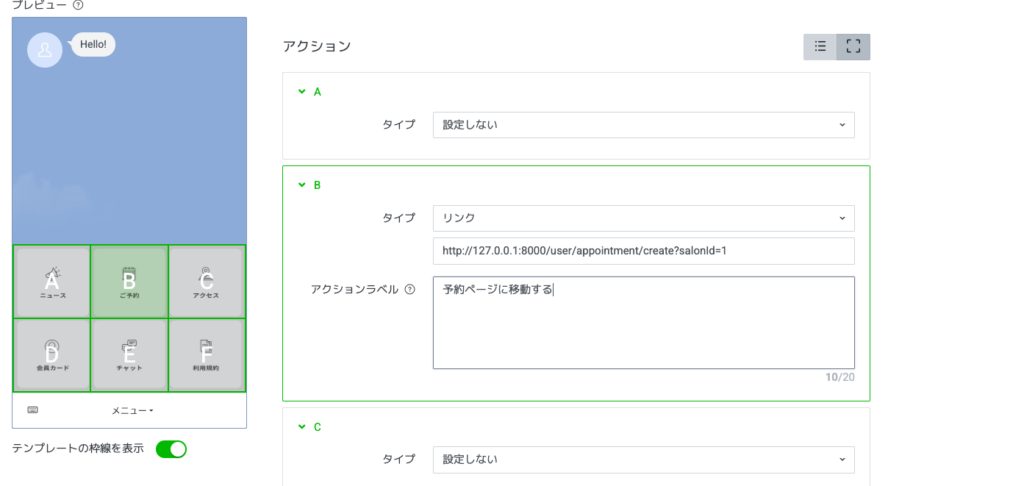Switch to list view icon in Action header

(x=820, y=47)
